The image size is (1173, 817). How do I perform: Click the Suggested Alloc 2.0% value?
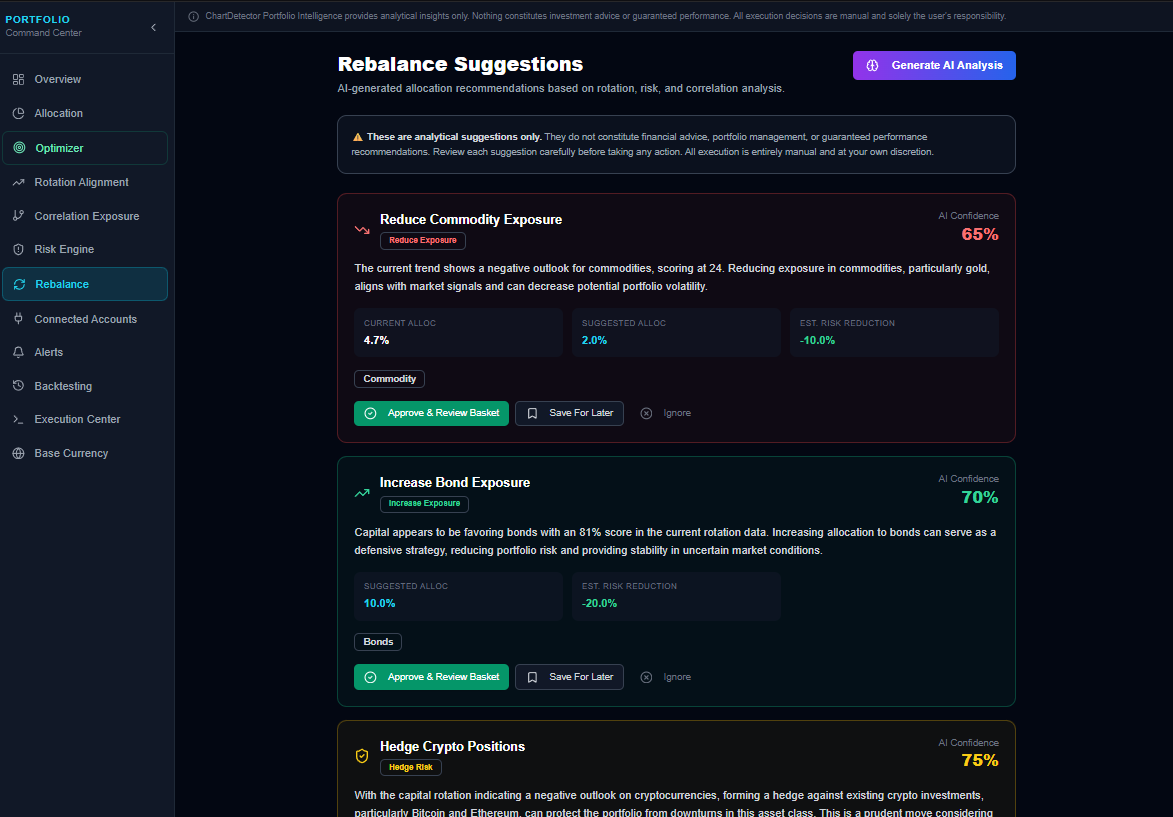tap(594, 340)
